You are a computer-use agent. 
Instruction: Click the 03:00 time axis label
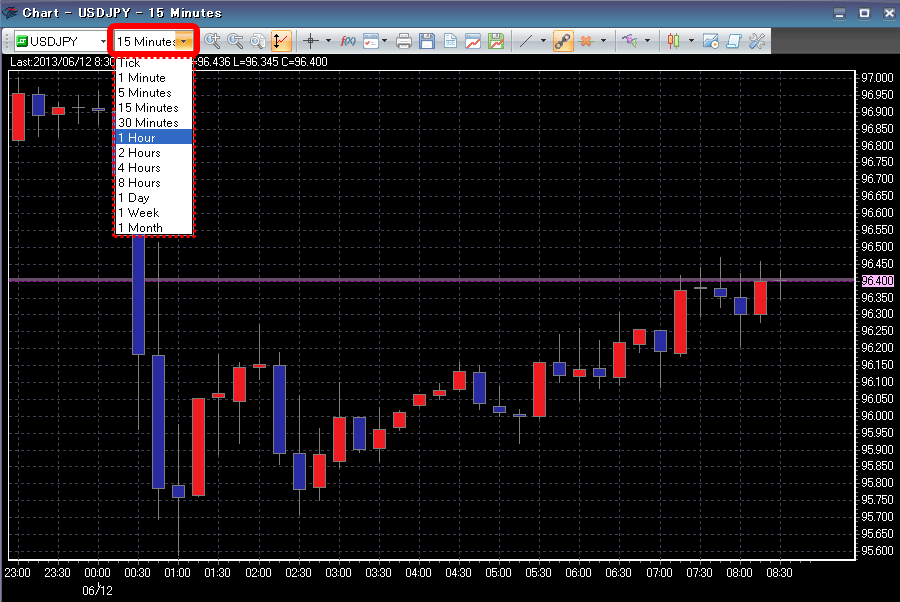point(338,573)
